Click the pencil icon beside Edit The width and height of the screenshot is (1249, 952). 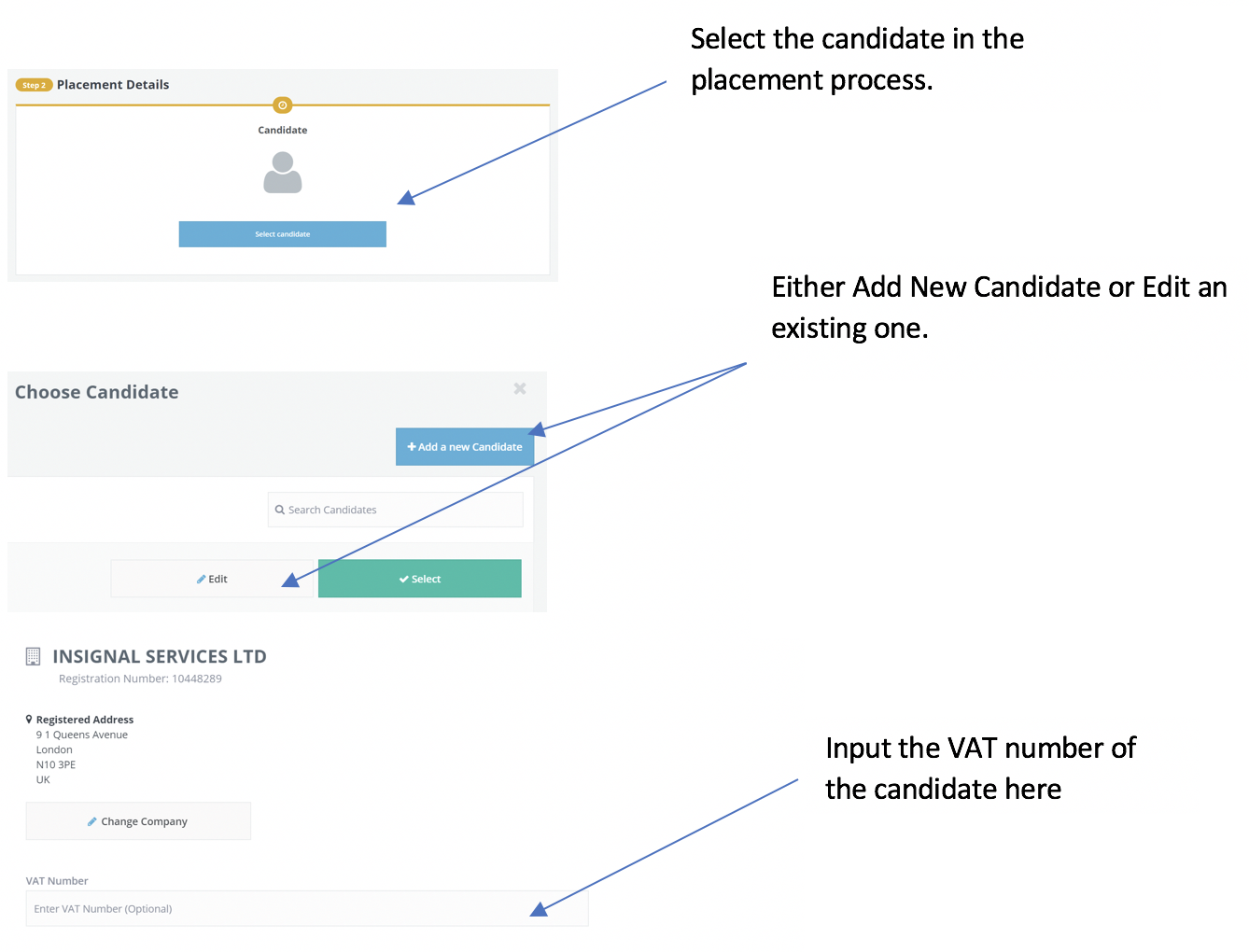point(201,580)
